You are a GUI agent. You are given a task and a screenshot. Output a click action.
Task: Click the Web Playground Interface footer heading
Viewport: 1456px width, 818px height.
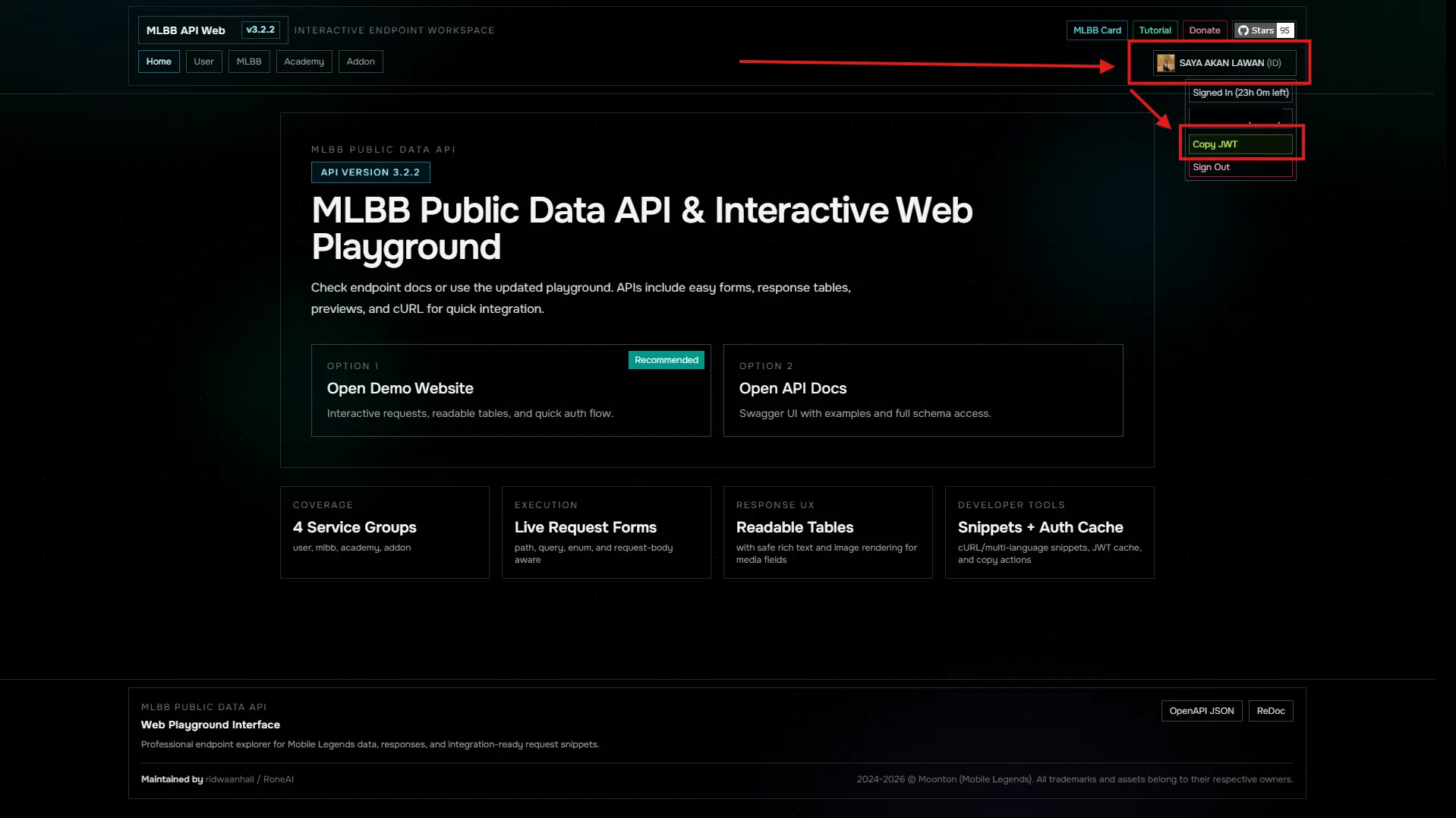[210, 725]
